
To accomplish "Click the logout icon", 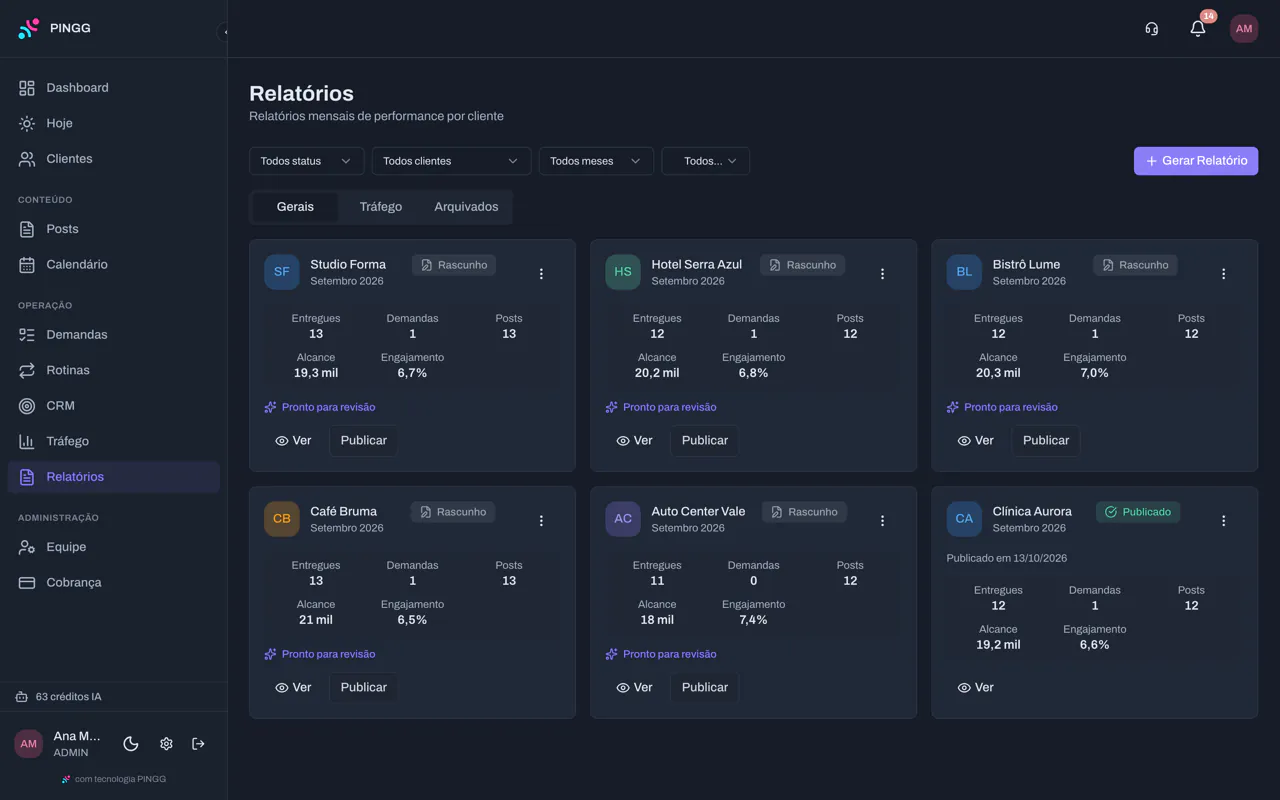I will [x=198, y=744].
